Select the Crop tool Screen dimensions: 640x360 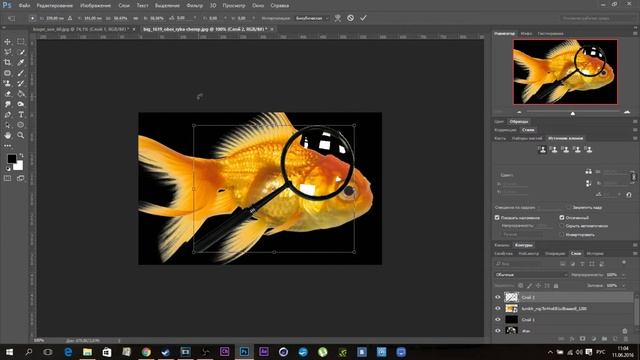[x=7, y=62]
